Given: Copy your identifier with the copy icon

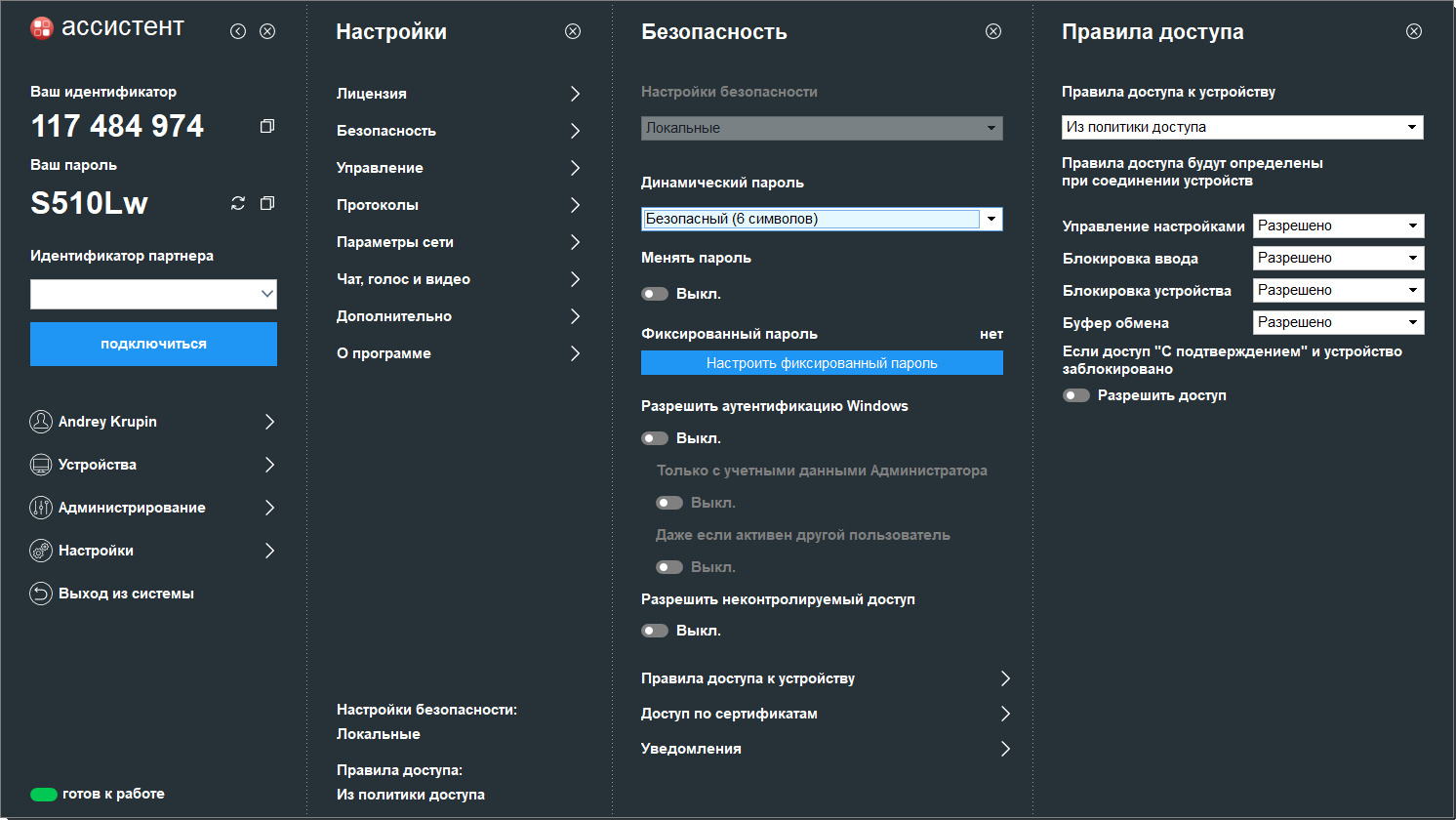Looking at the screenshot, I should [x=266, y=126].
